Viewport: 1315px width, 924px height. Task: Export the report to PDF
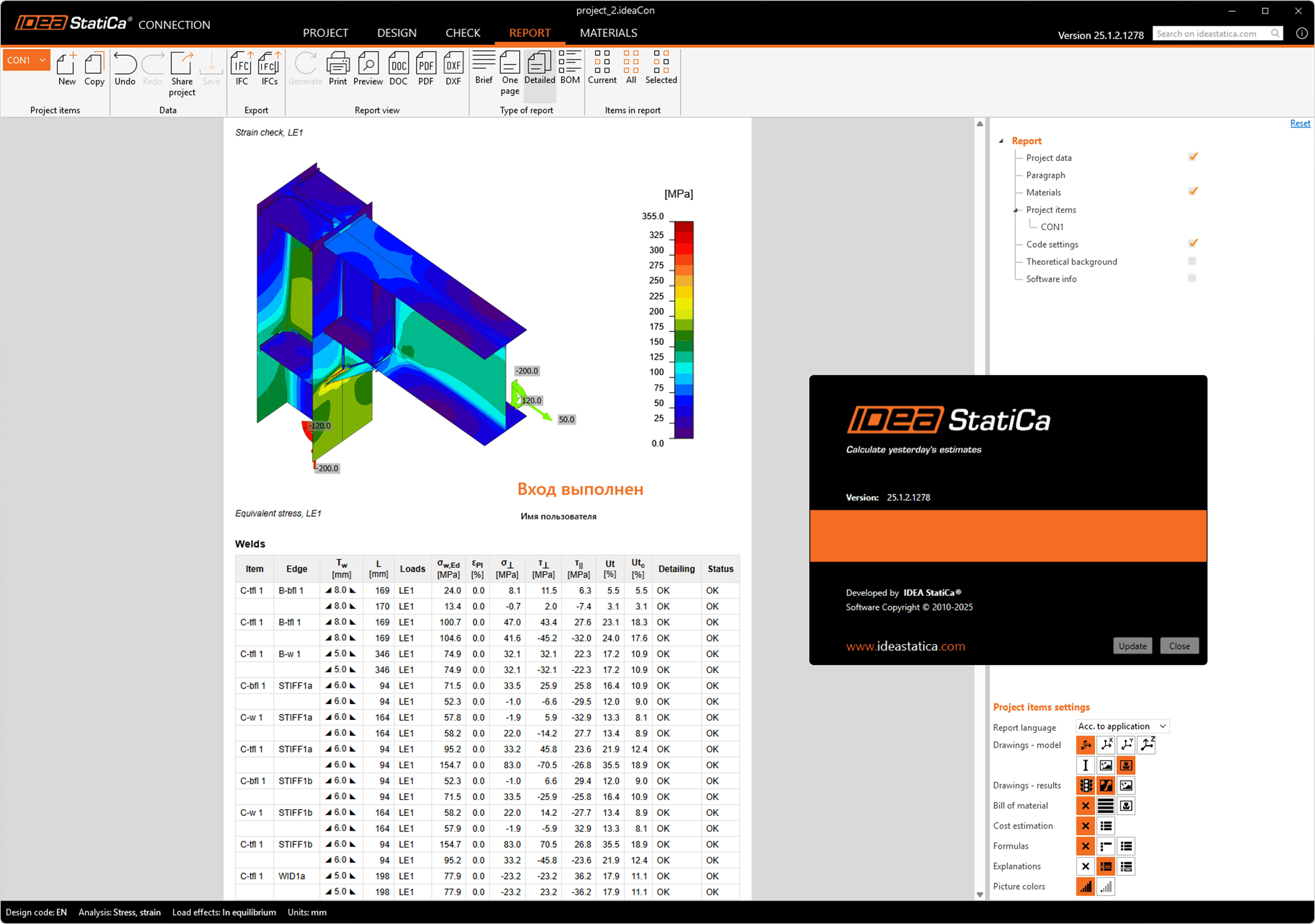[x=425, y=68]
